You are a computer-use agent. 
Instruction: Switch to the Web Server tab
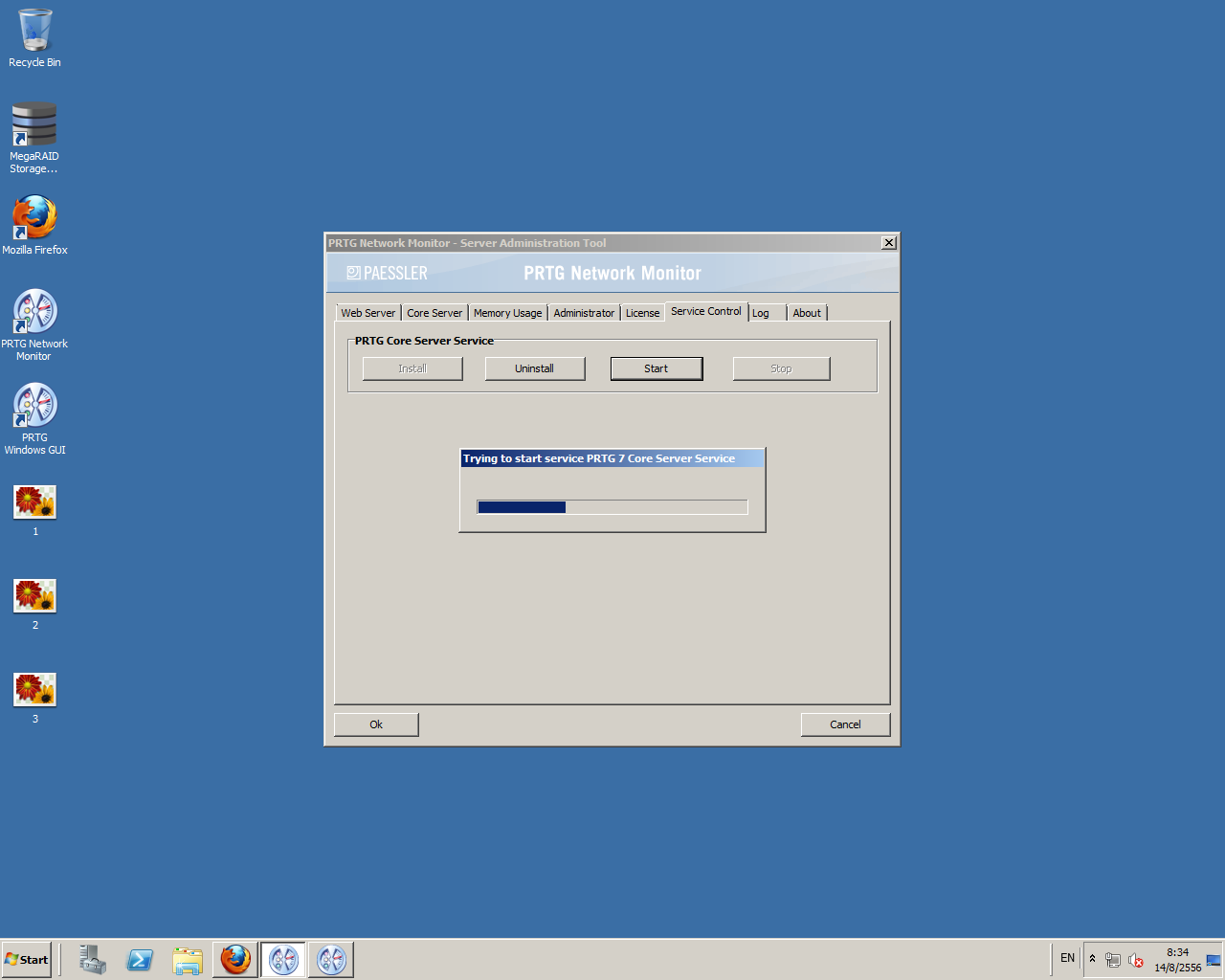pyautogui.click(x=367, y=313)
